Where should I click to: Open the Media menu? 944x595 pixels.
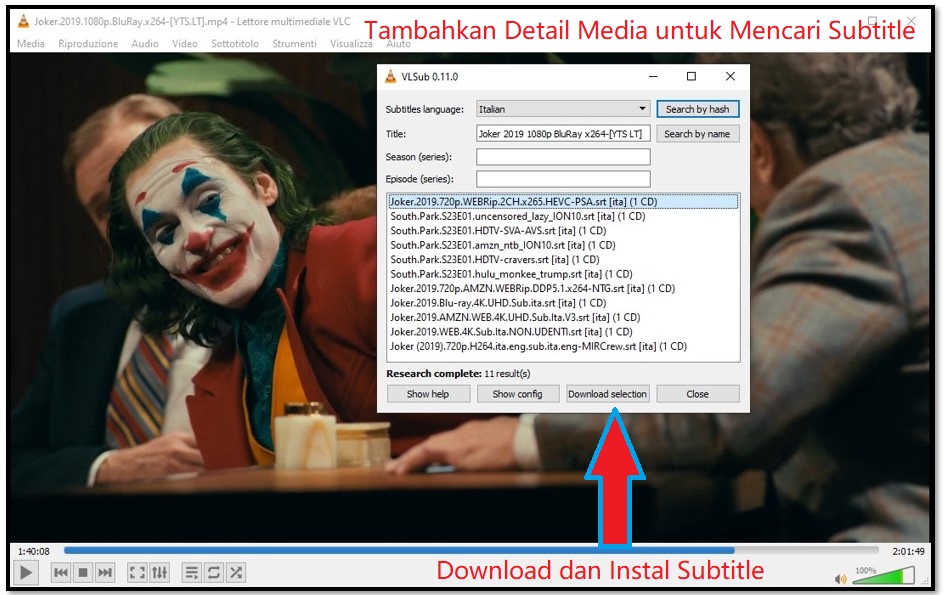coord(31,43)
